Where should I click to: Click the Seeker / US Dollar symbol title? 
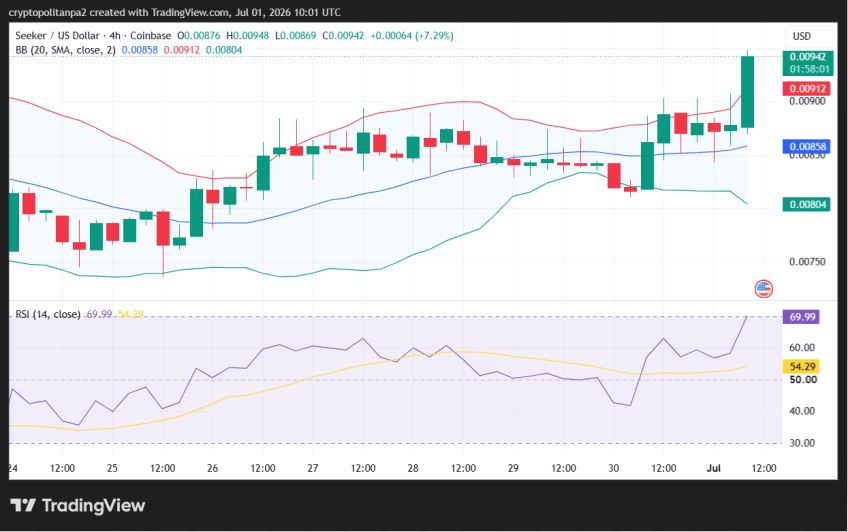pos(57,36)
